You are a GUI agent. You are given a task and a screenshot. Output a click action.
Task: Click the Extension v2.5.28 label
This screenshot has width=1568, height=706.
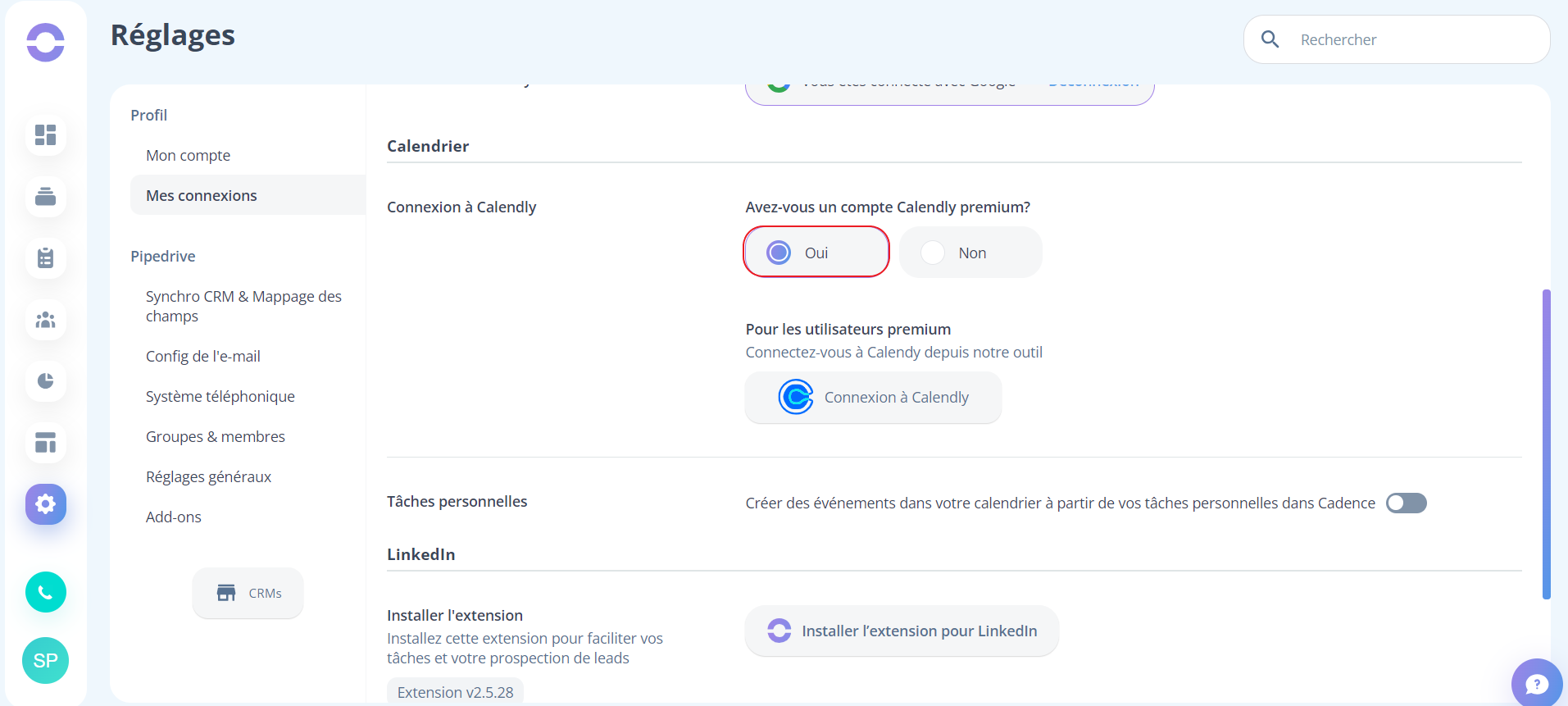(455, 691)
